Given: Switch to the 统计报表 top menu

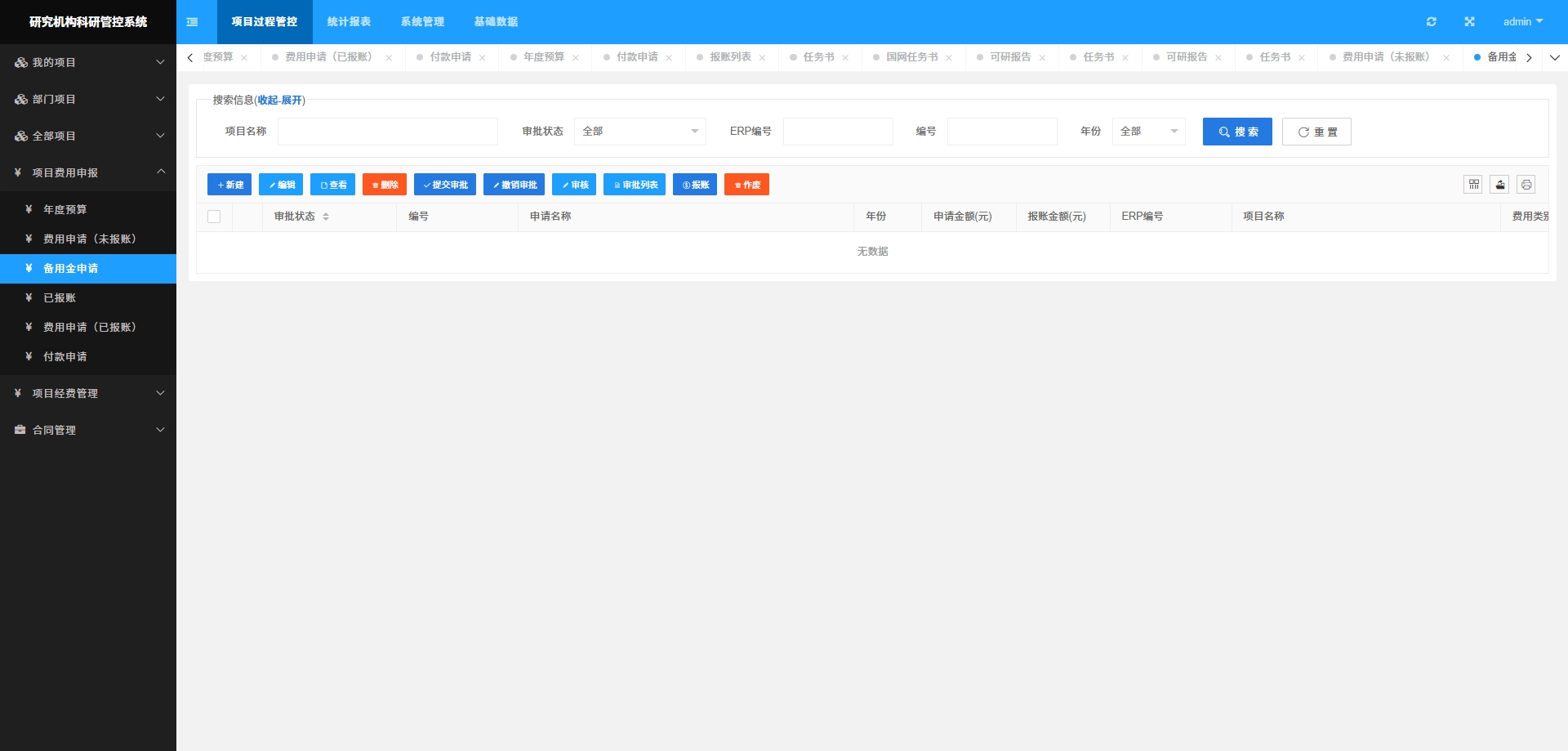Looking at the screenshot, I should [349, 22].
